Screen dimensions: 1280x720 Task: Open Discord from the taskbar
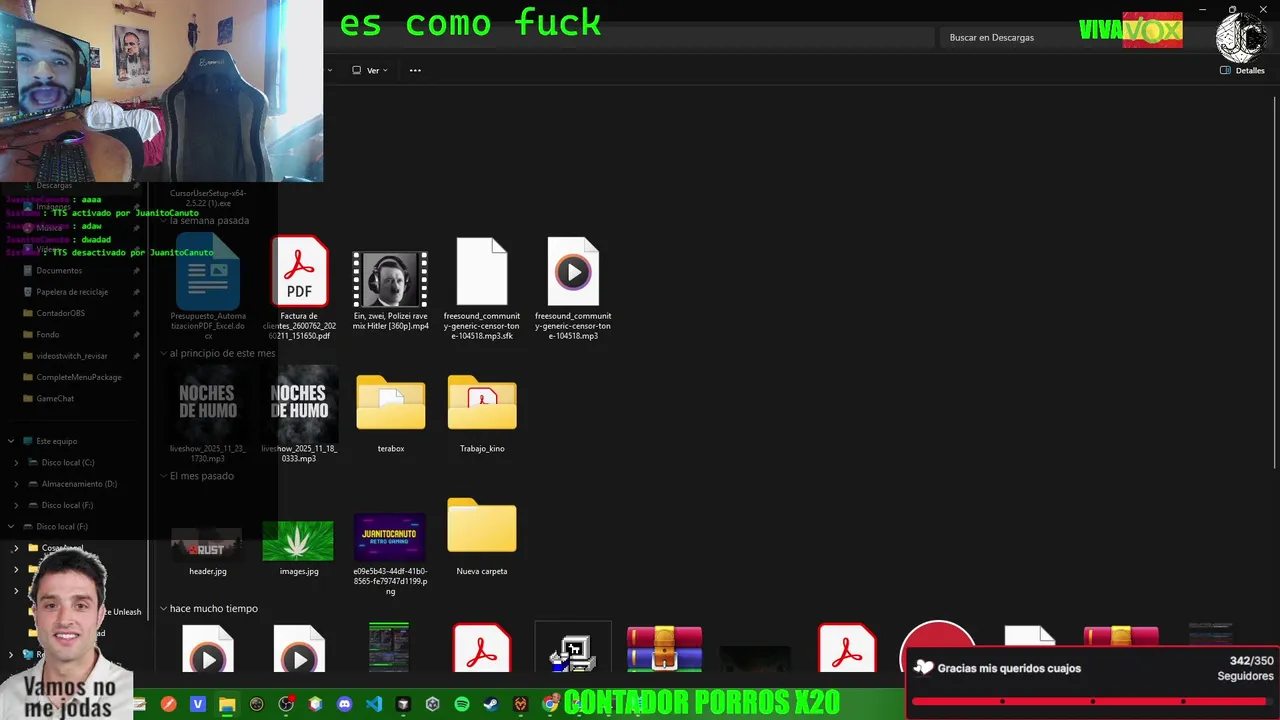tap(345, 705)
